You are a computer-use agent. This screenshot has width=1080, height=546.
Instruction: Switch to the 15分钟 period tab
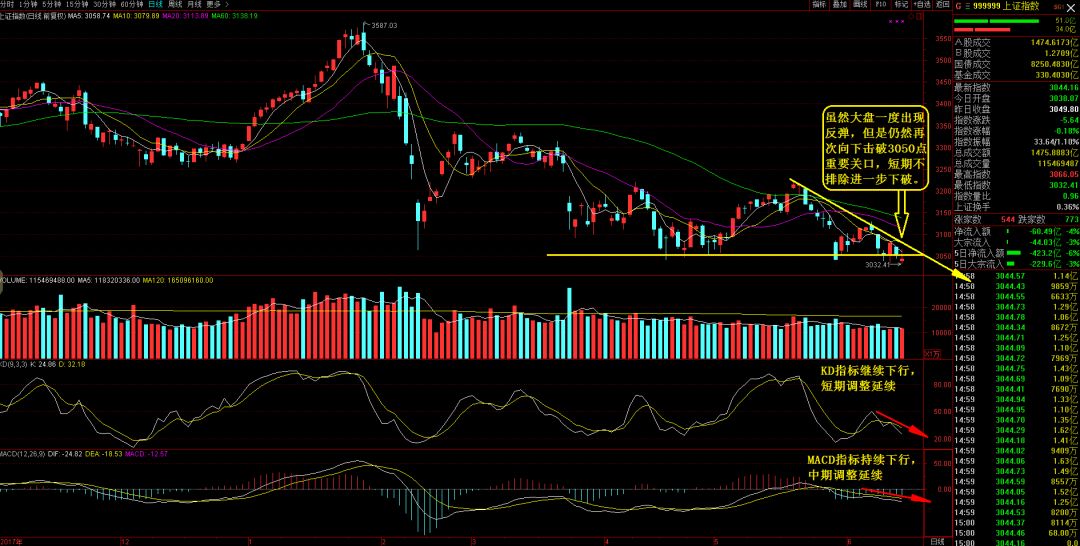pyautogui.click(x=75, y=4)
